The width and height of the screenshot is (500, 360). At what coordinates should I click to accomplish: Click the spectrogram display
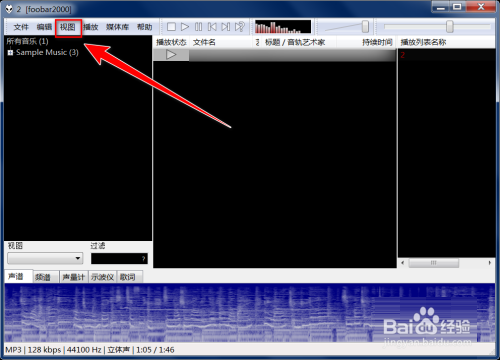point(250,313)
